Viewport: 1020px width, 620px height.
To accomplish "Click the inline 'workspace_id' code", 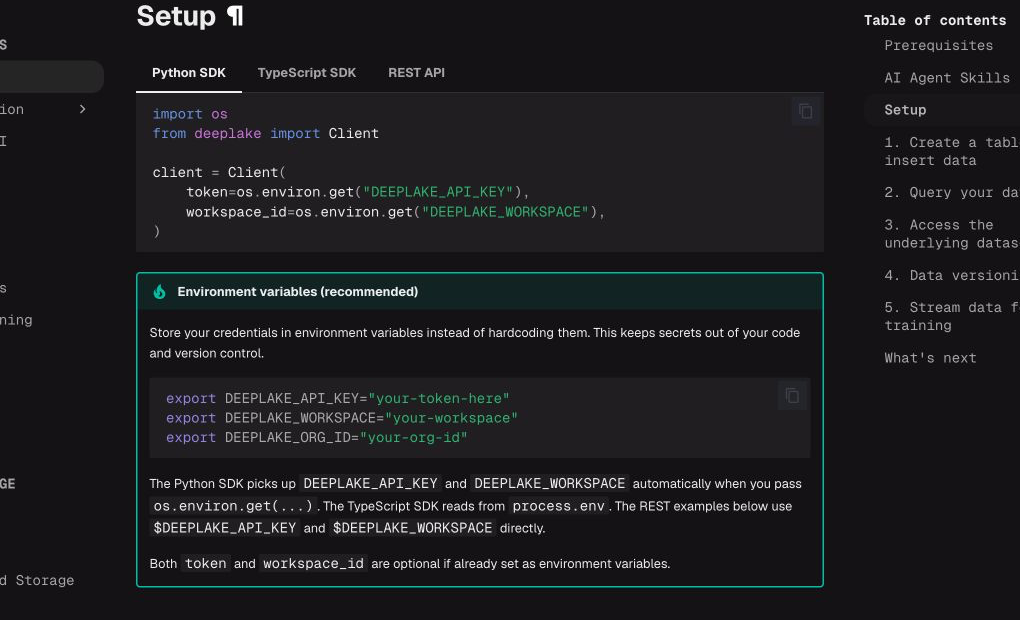I will coord(314,563).
